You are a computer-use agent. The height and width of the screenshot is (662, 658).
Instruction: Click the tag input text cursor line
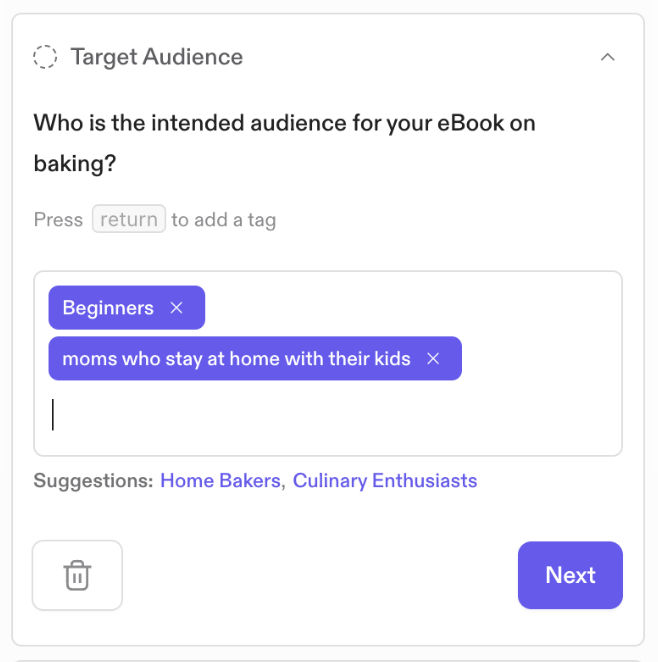coord(54,414)
